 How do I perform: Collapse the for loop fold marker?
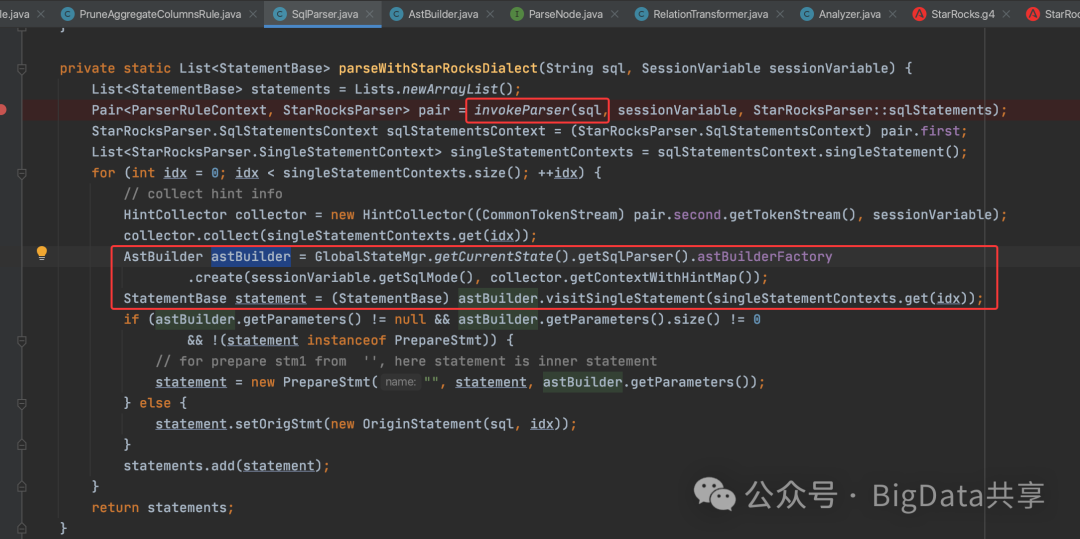(x=22, y=173)
